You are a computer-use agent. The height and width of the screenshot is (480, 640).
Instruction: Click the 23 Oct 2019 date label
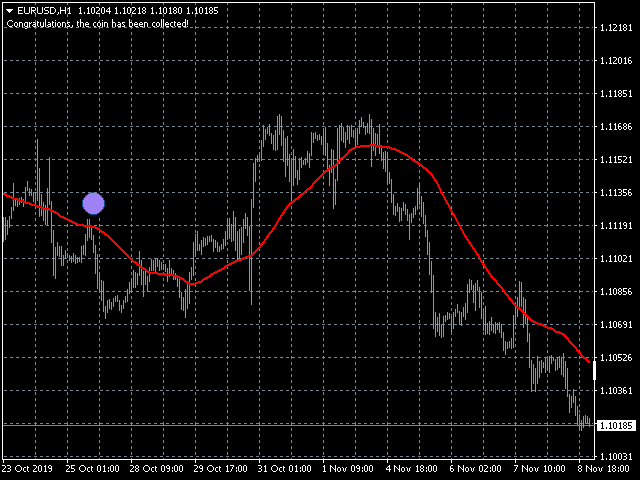coord(27,468)
